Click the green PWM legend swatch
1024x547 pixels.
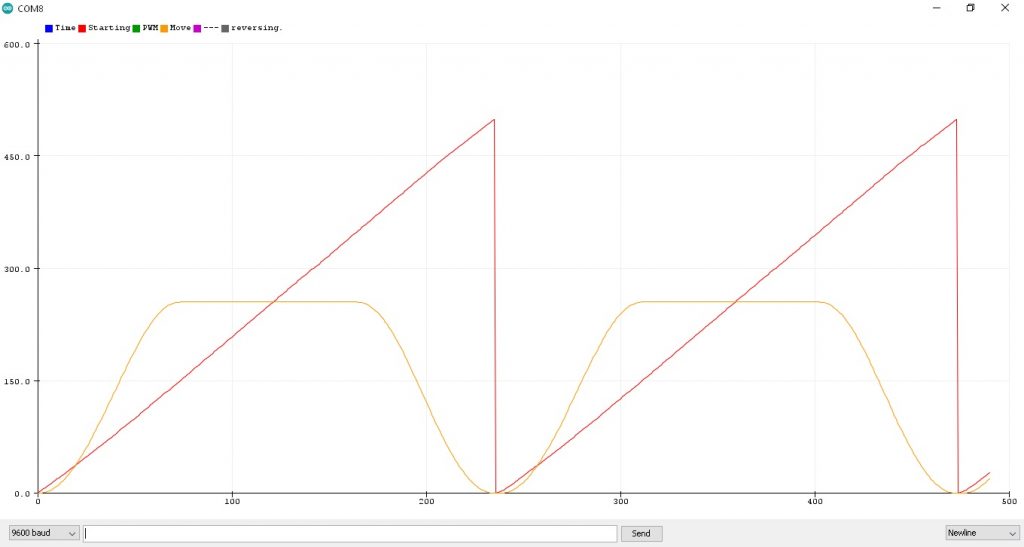pyautogui.click(x=136, y=28)
